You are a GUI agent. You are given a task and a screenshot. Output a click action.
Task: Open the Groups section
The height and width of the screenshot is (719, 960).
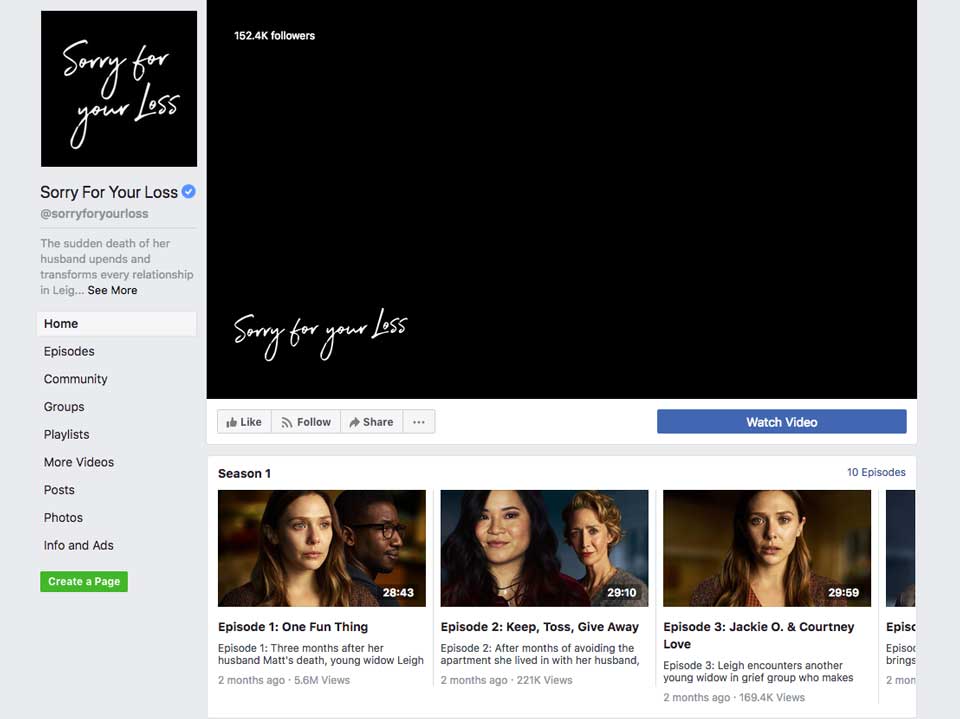point(64,407)
